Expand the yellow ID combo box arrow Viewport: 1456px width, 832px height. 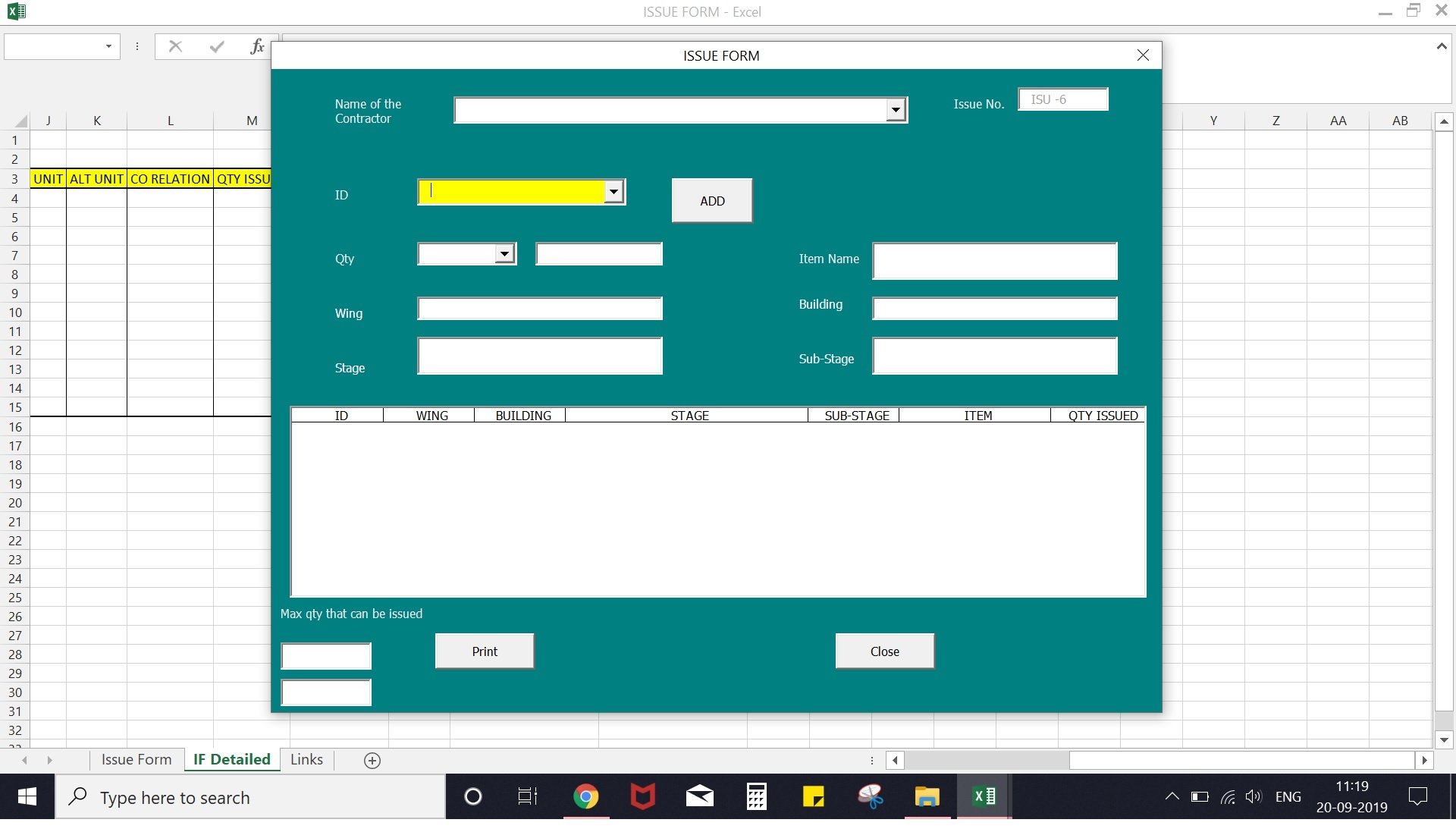point(613,192)
